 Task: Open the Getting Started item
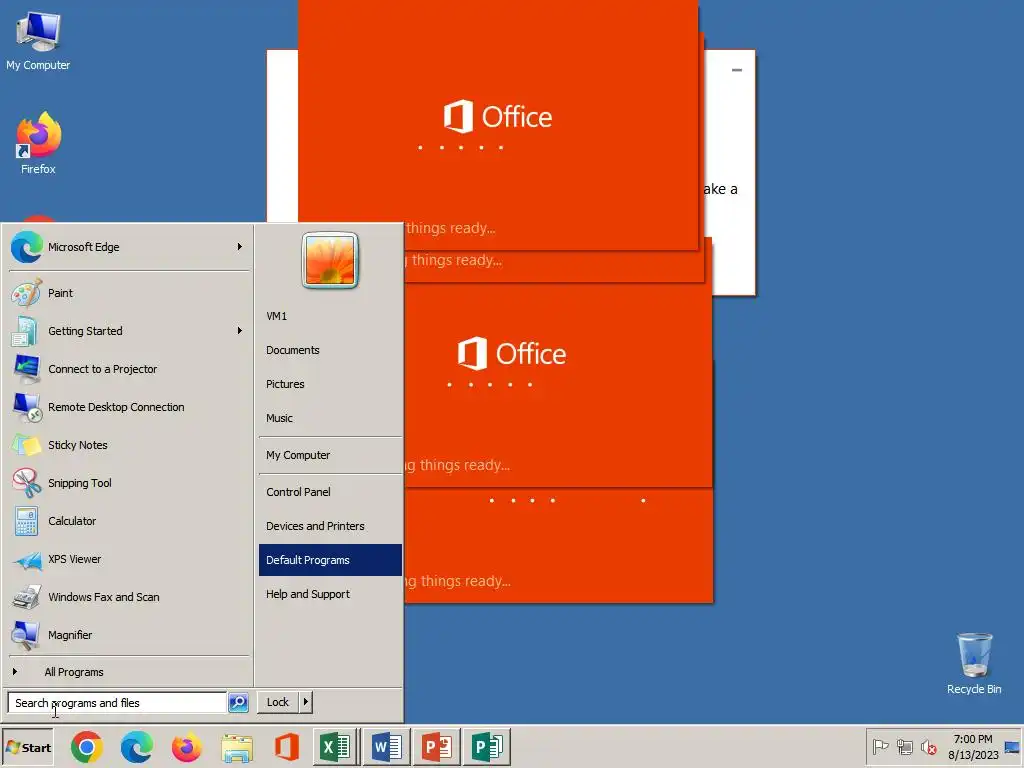(127, 331)
